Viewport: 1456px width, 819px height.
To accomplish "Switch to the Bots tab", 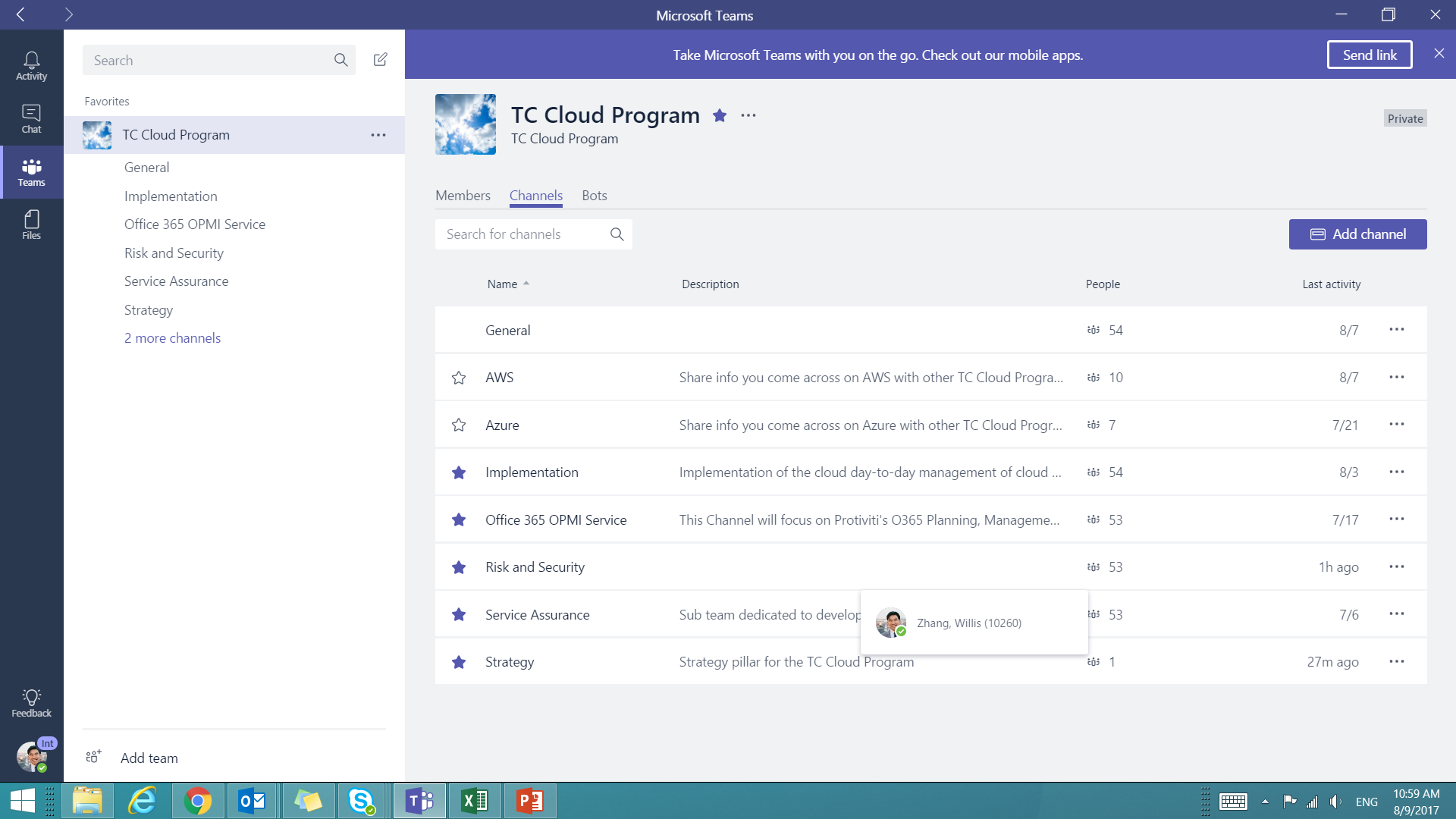I will tap(595, 196).
